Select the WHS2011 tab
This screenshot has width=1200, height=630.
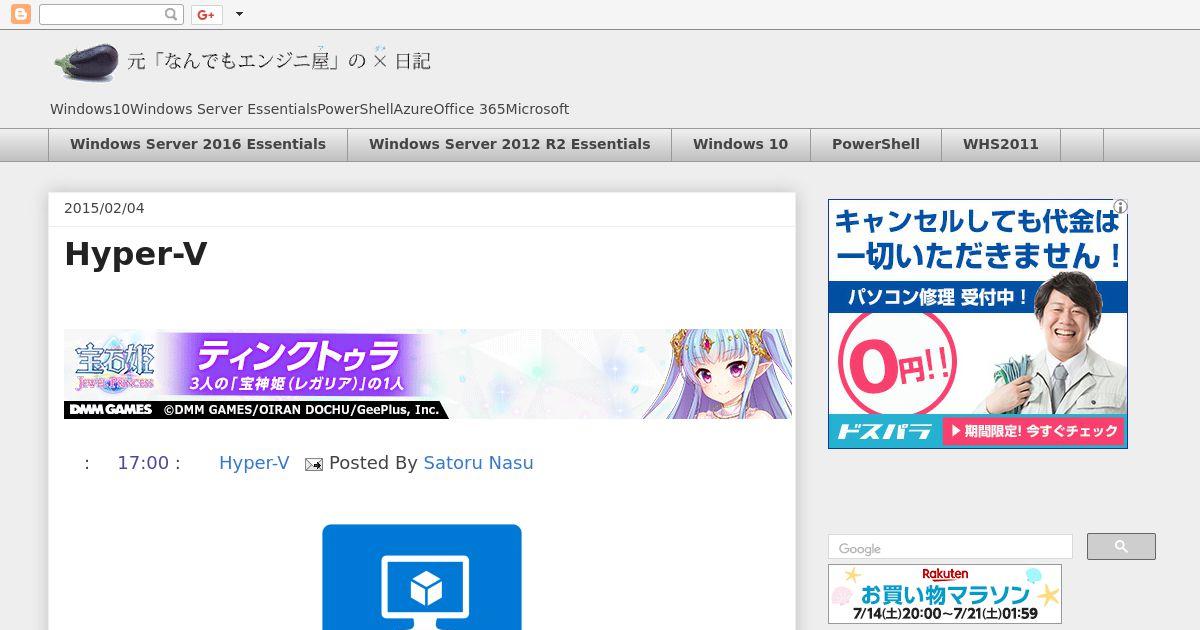(x=1001, y=144)
